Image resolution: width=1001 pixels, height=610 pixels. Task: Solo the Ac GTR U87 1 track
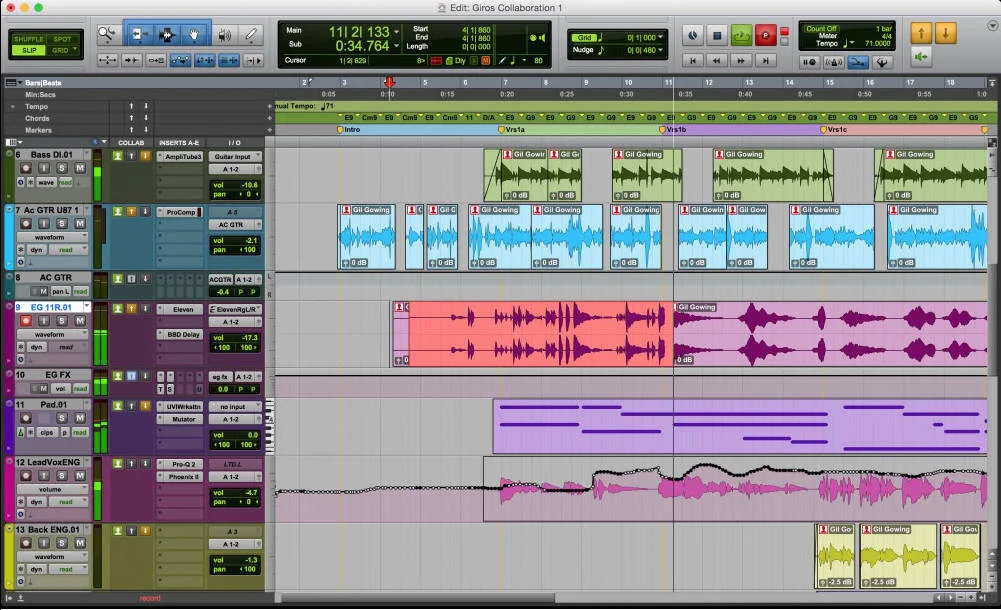62,223
